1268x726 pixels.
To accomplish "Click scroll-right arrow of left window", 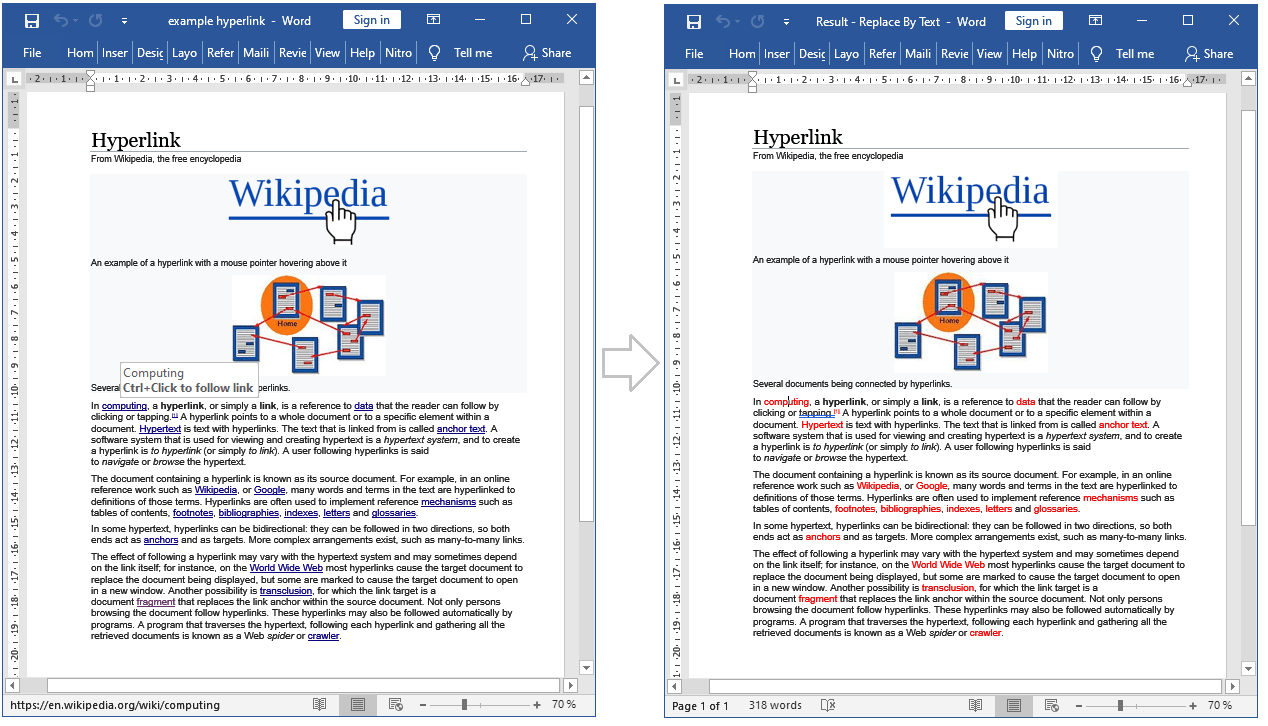I will [x=570, y=686].
